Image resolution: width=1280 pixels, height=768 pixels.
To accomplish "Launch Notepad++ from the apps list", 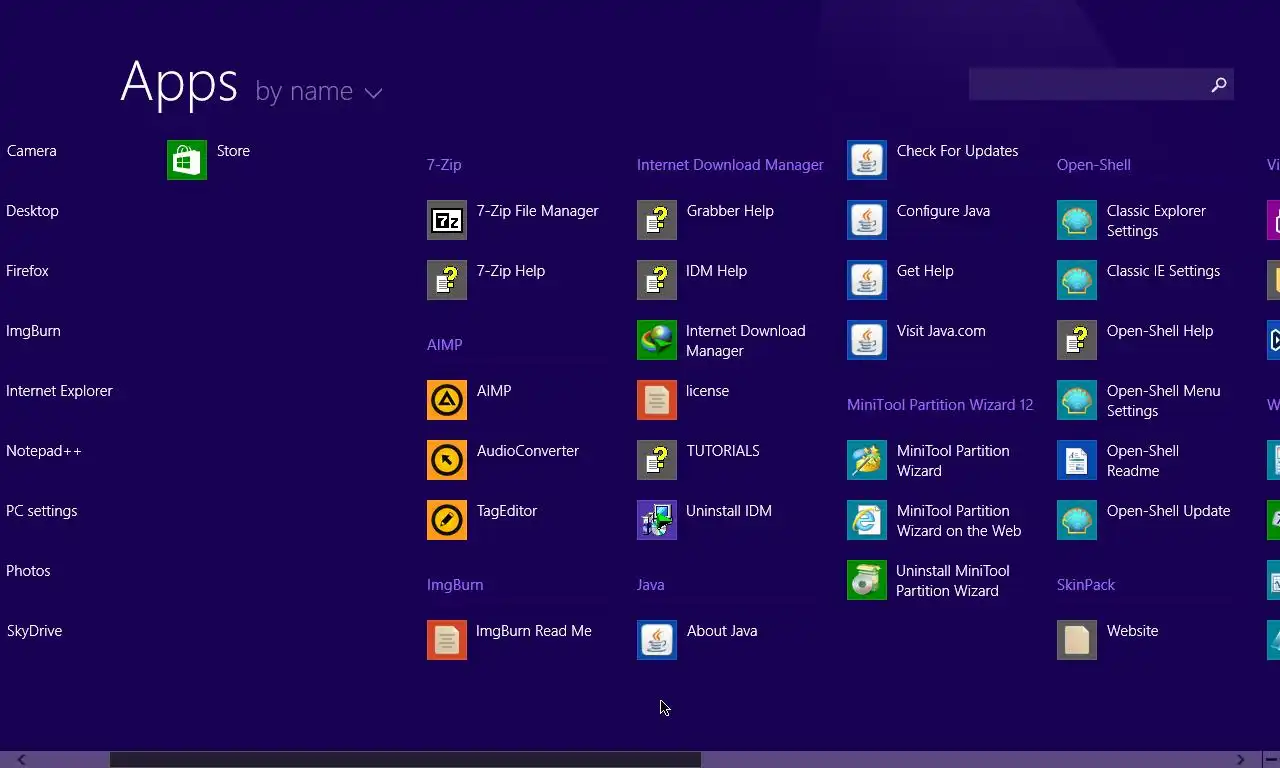I will click(44, 451).
